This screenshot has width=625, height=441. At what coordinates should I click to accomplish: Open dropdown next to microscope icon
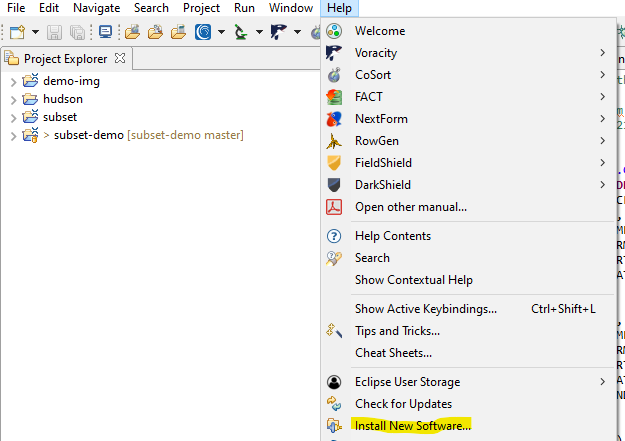[x=259, y=32]
